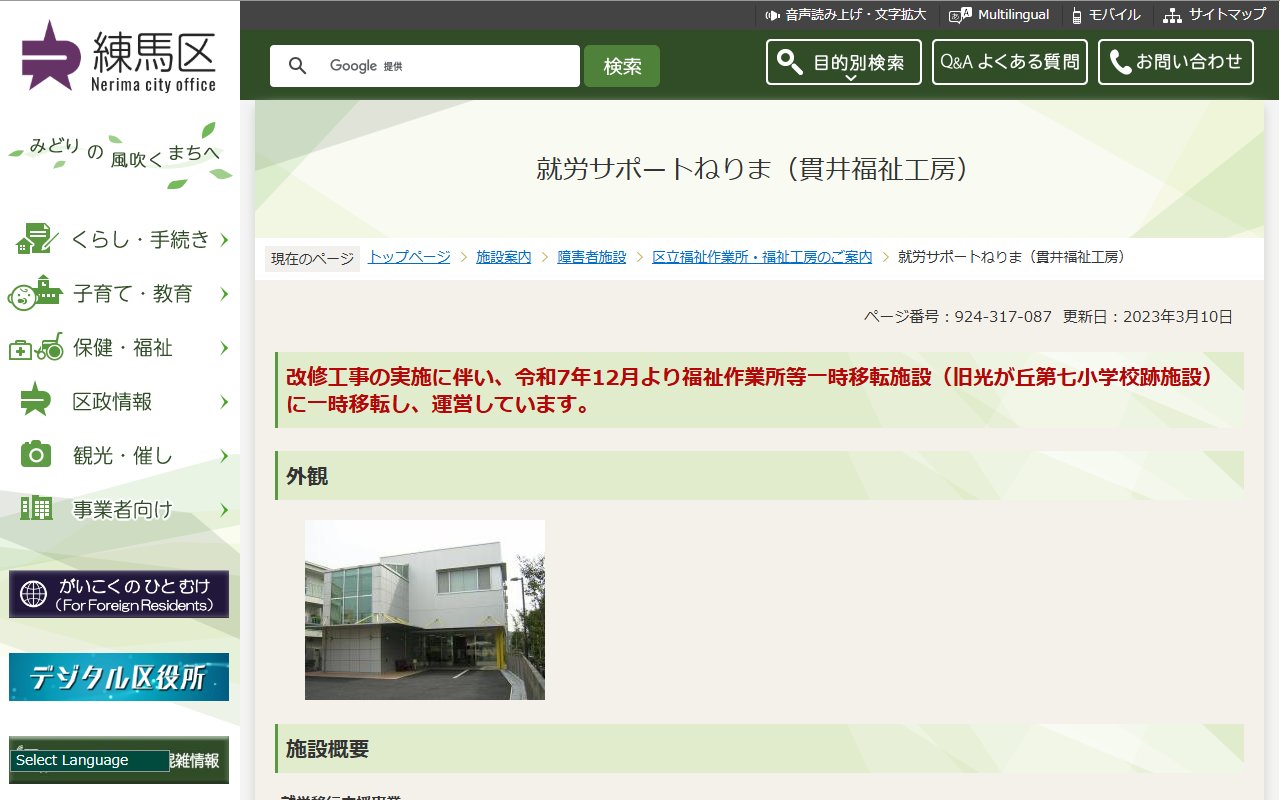1280x800 pixels.
Task: Go to 施設案内 breadcrumb link
Action: 504,257
